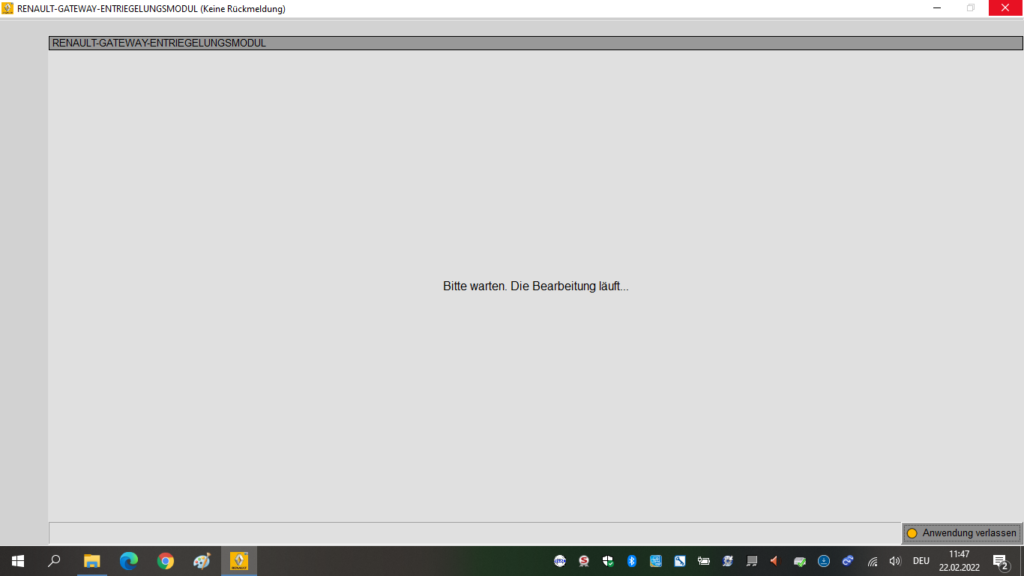Screen dimensions: 1024x576
Task: Close the Renault Gateway window
Action: point(1005,8)
